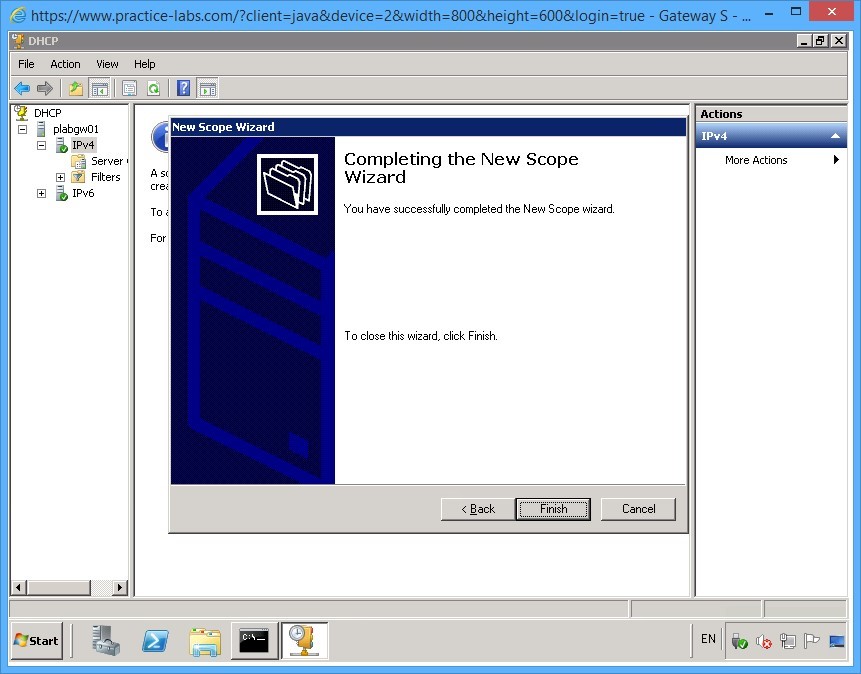Click the Export List toolbar icon
Screen dimensions: 861x674
click(75, 88)
